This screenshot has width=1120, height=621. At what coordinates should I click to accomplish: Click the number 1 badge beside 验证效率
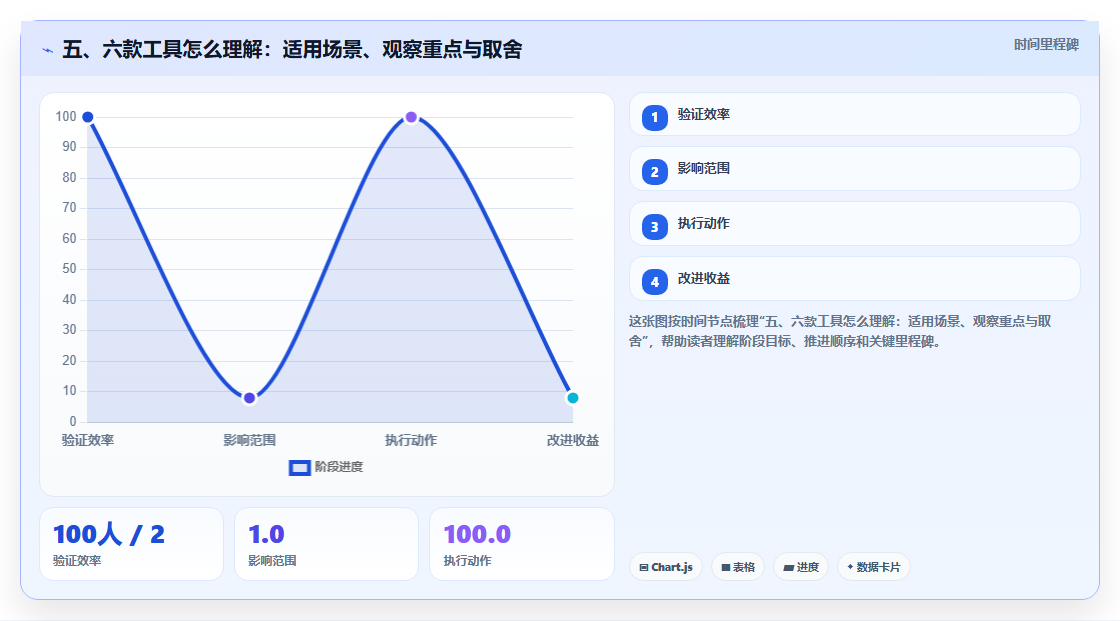point(654,117)
